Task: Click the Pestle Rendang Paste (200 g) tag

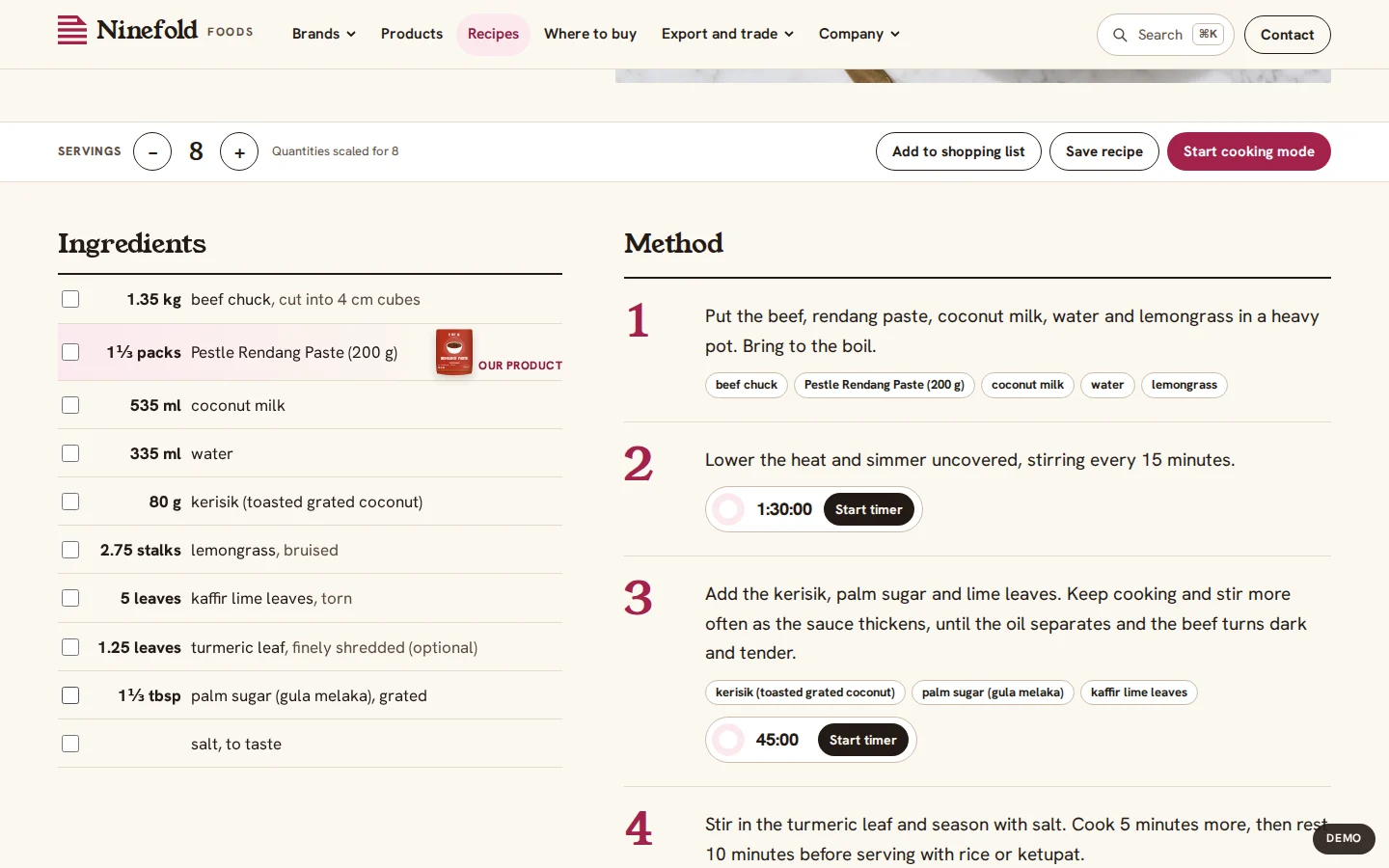Action: pyautogui.click(x=884, y=385)
